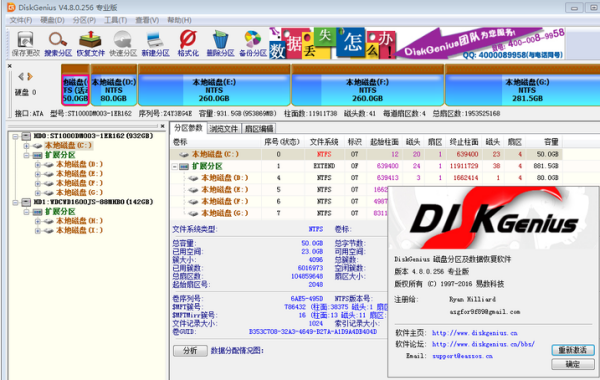
Task: Expand 本地磁盘(G:) in the disk tree
Action: pyautogui.click(x=38, y=192)
